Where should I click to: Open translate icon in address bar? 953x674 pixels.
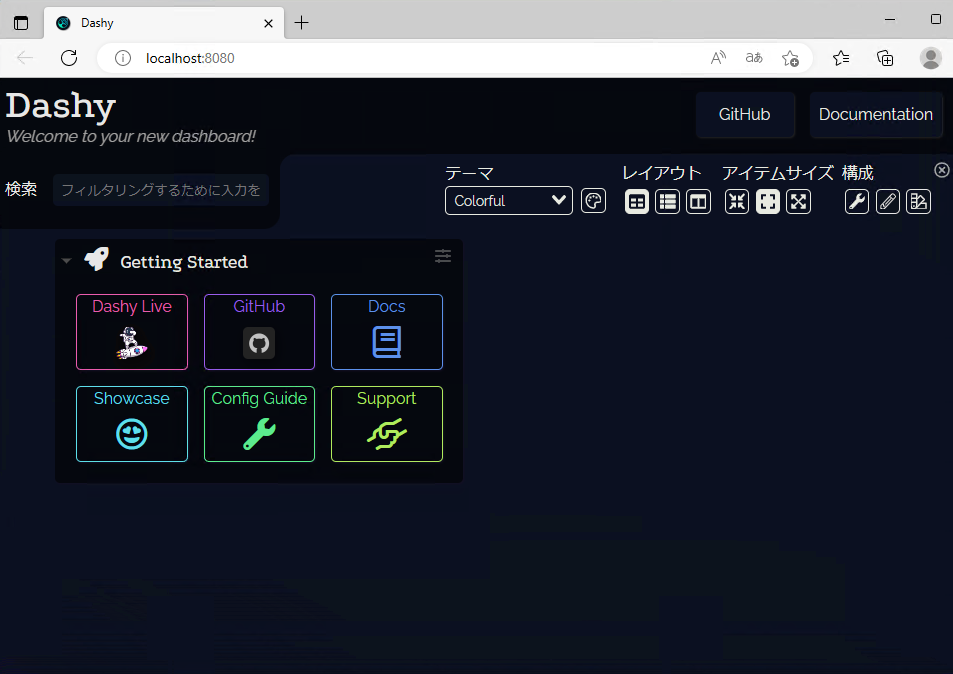[x=754, y=58]
